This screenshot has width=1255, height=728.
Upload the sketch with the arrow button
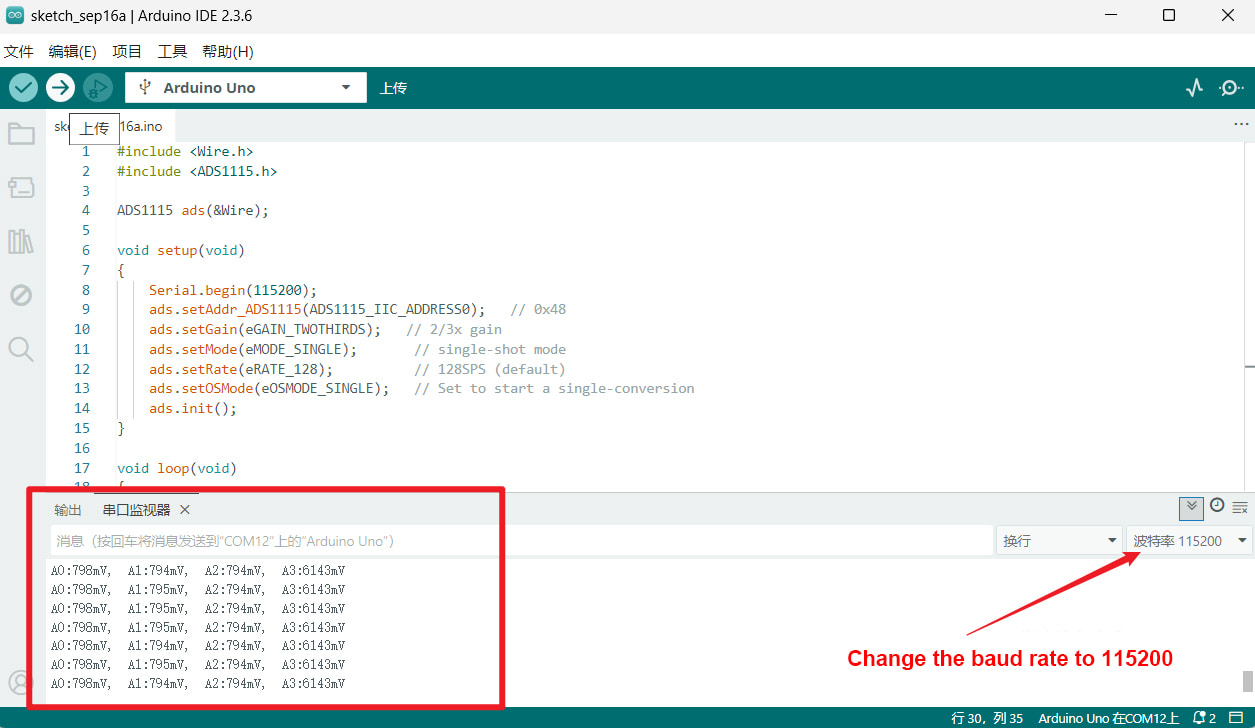[x=61, y=88]
